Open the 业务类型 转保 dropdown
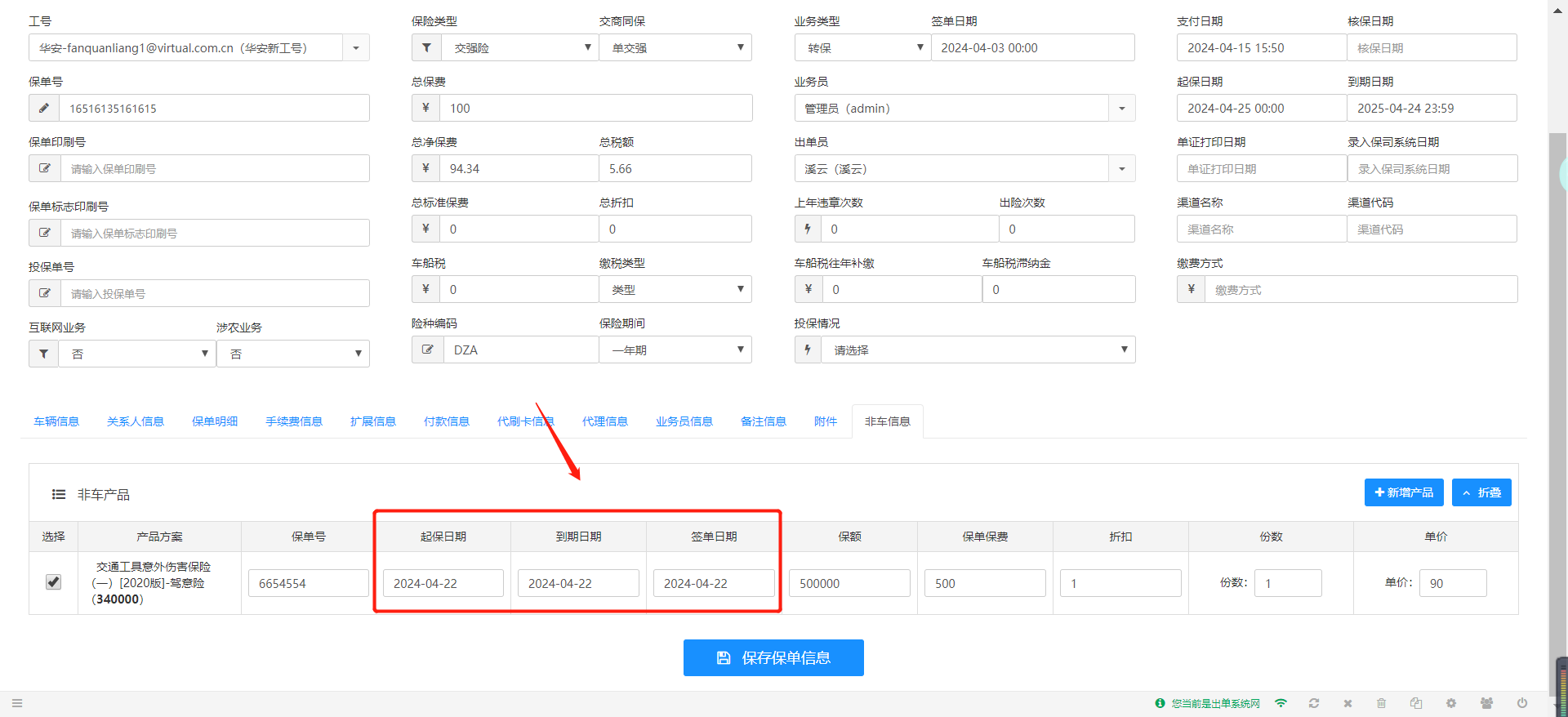 pyautogui.click(x=862, y=47)
